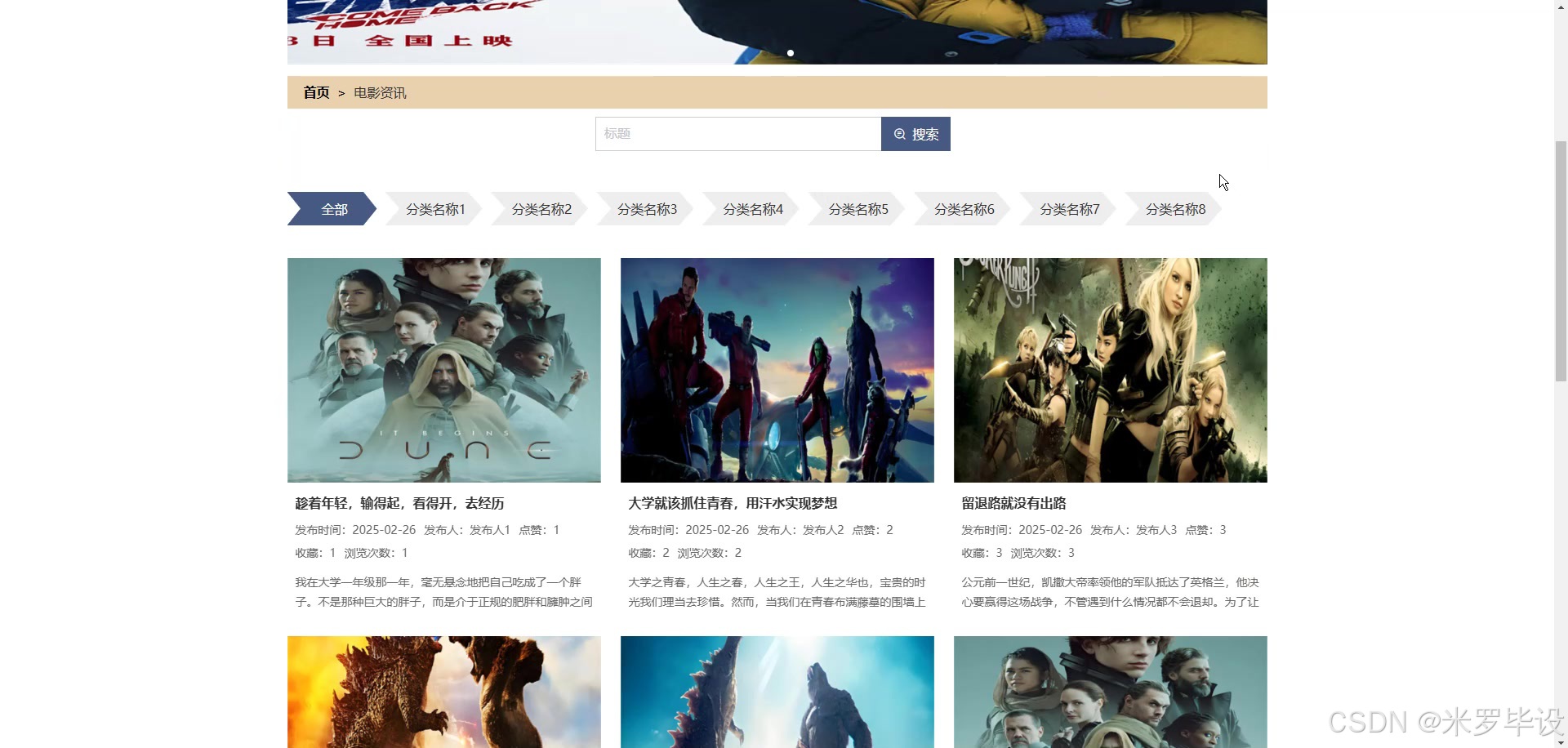
Task: Click the text 浏览次数：2
Action: (710, 553)
